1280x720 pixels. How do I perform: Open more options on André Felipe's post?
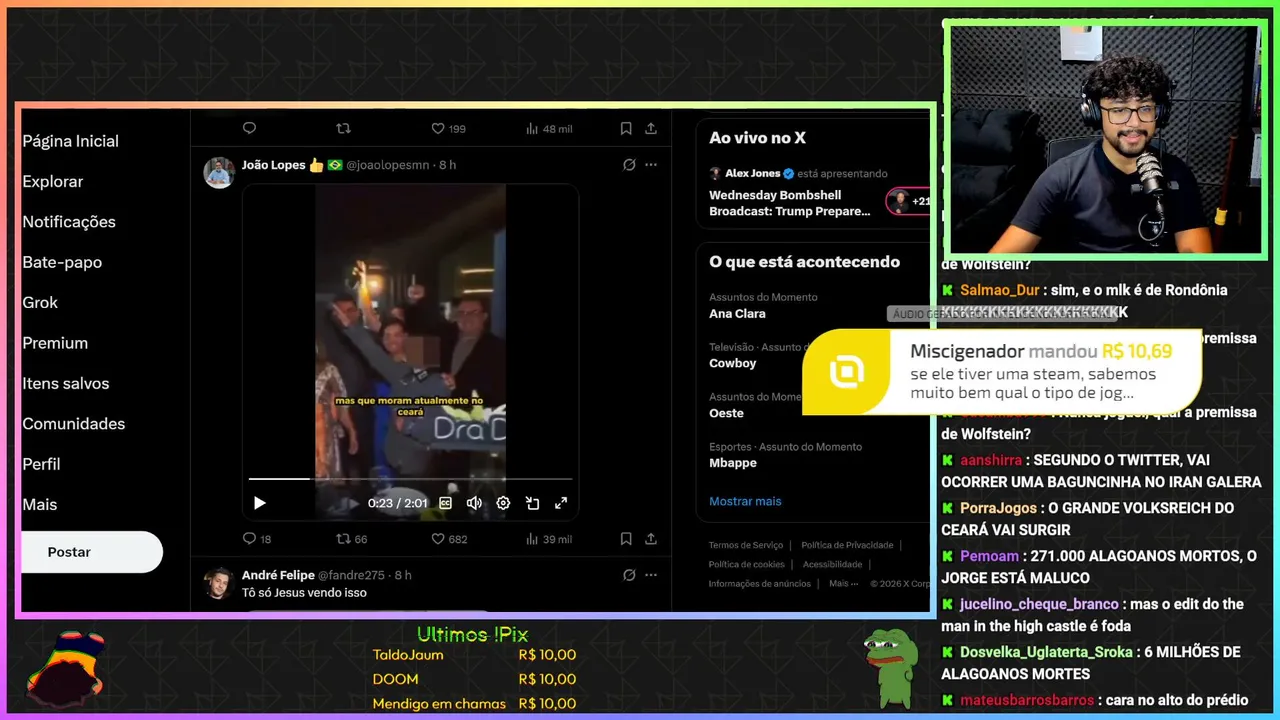[651, 575]
